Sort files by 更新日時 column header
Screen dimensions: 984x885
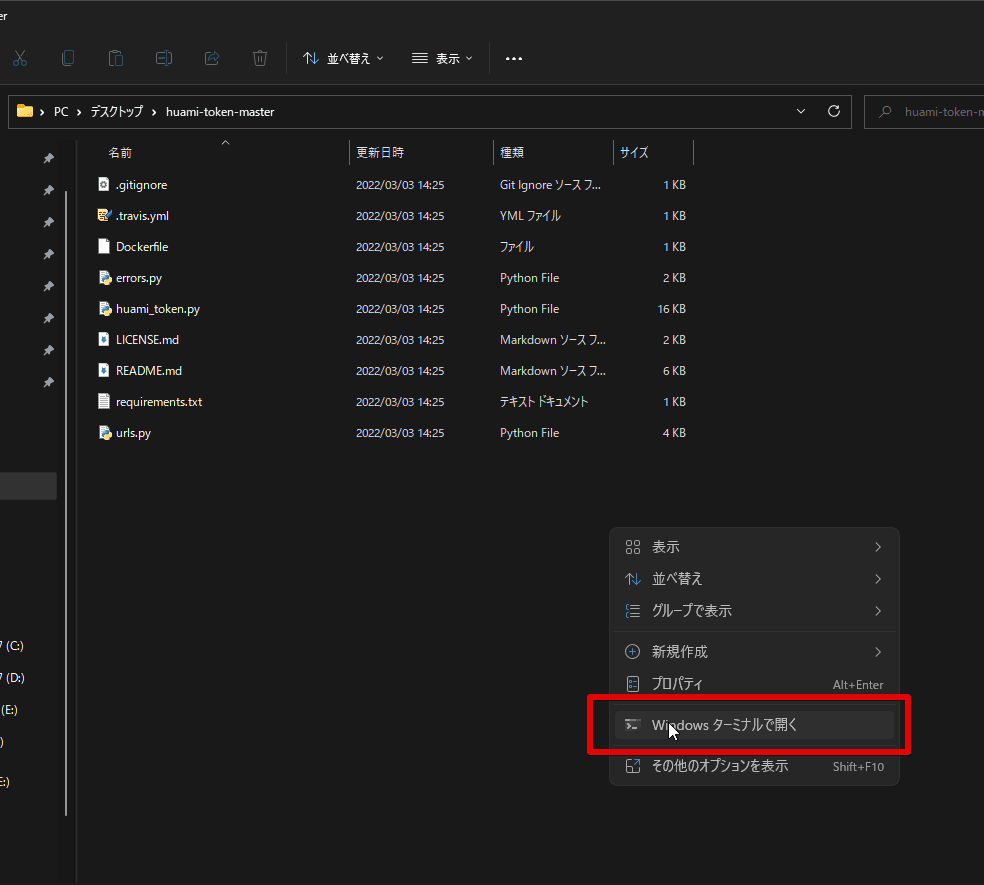[x=380, y=153]
